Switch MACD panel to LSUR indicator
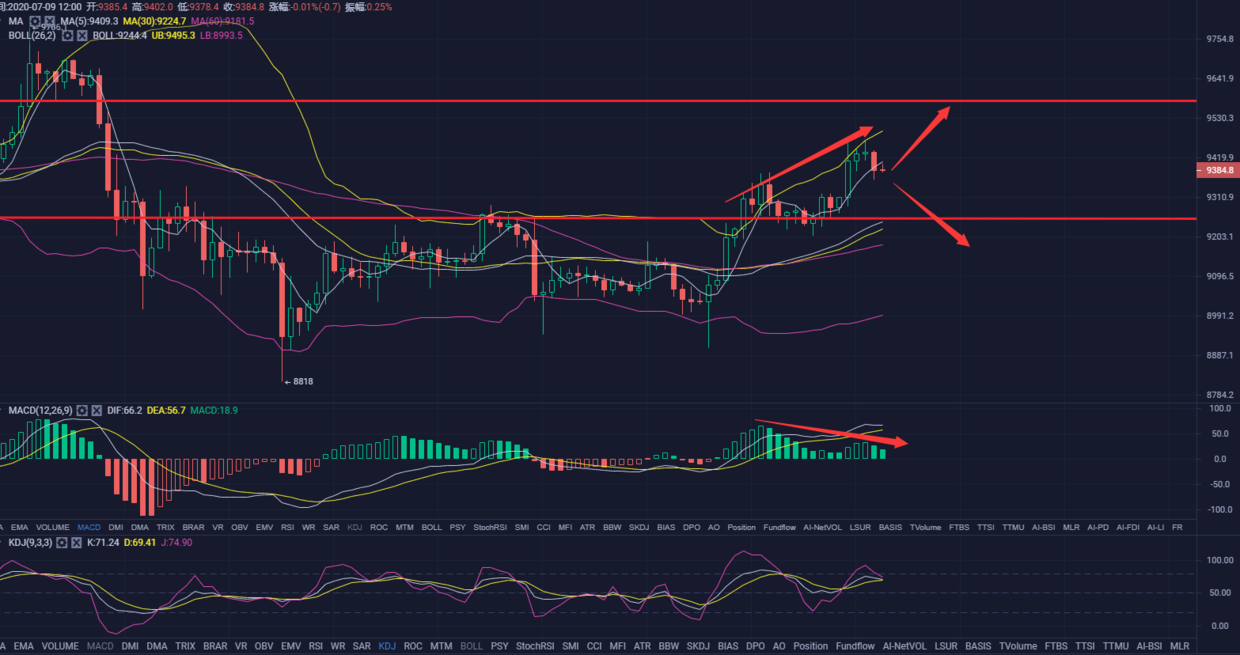The image size is (1240, 655). tap(860, 527)
